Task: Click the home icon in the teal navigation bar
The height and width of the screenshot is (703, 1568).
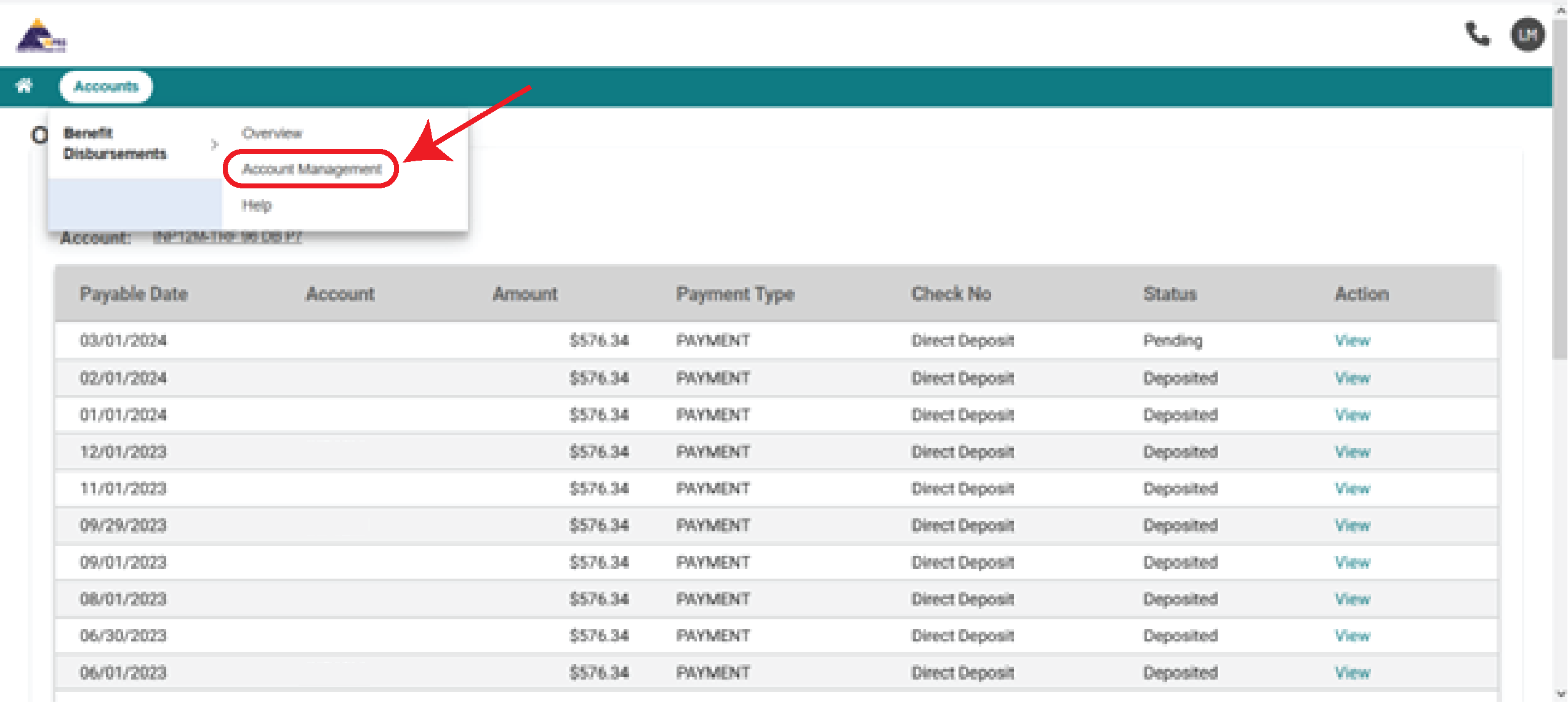Action: (x=24, y=86)
